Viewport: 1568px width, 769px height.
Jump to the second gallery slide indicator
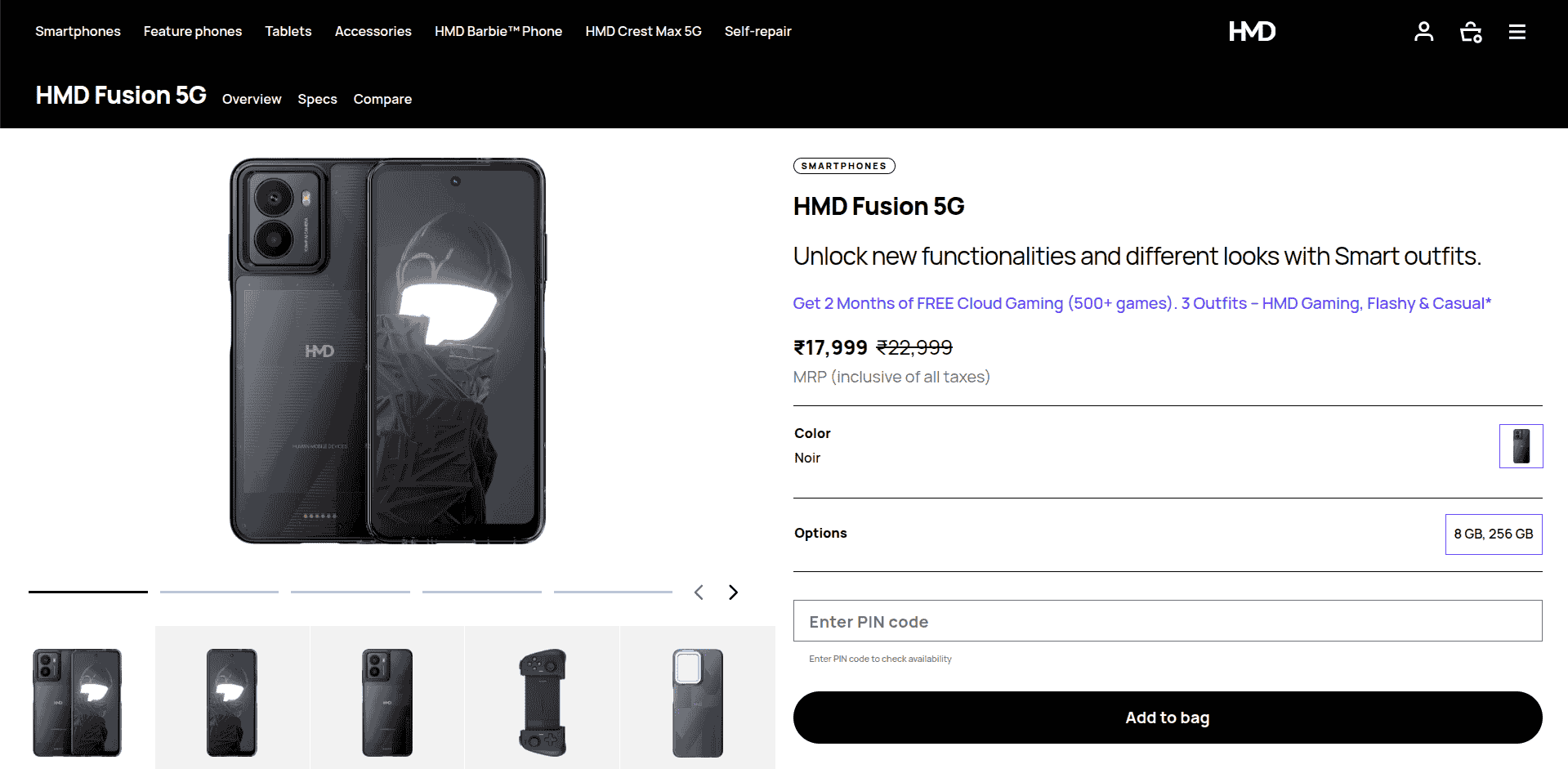click(x=219, y=592)
